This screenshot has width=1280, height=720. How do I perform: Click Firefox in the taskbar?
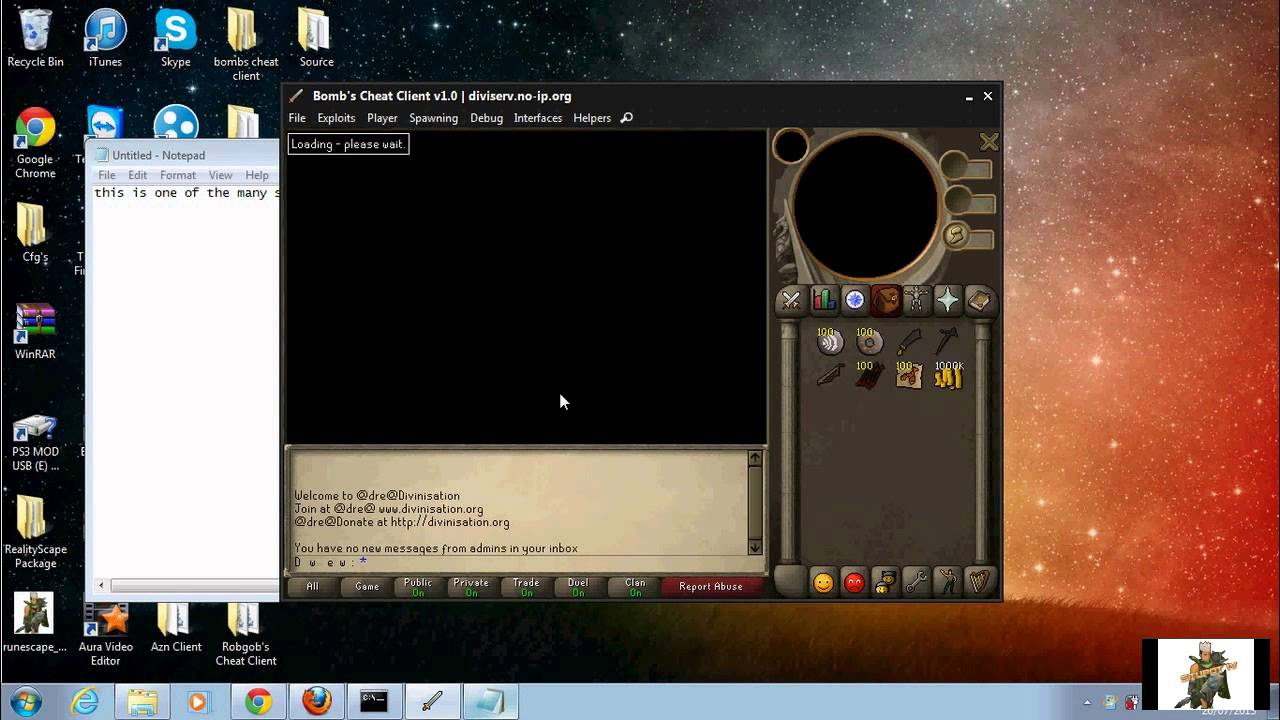point(316,702)
